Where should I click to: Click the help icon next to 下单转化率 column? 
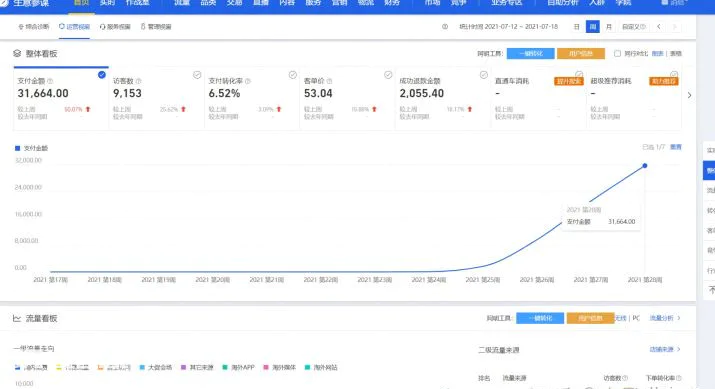point(679,378)
